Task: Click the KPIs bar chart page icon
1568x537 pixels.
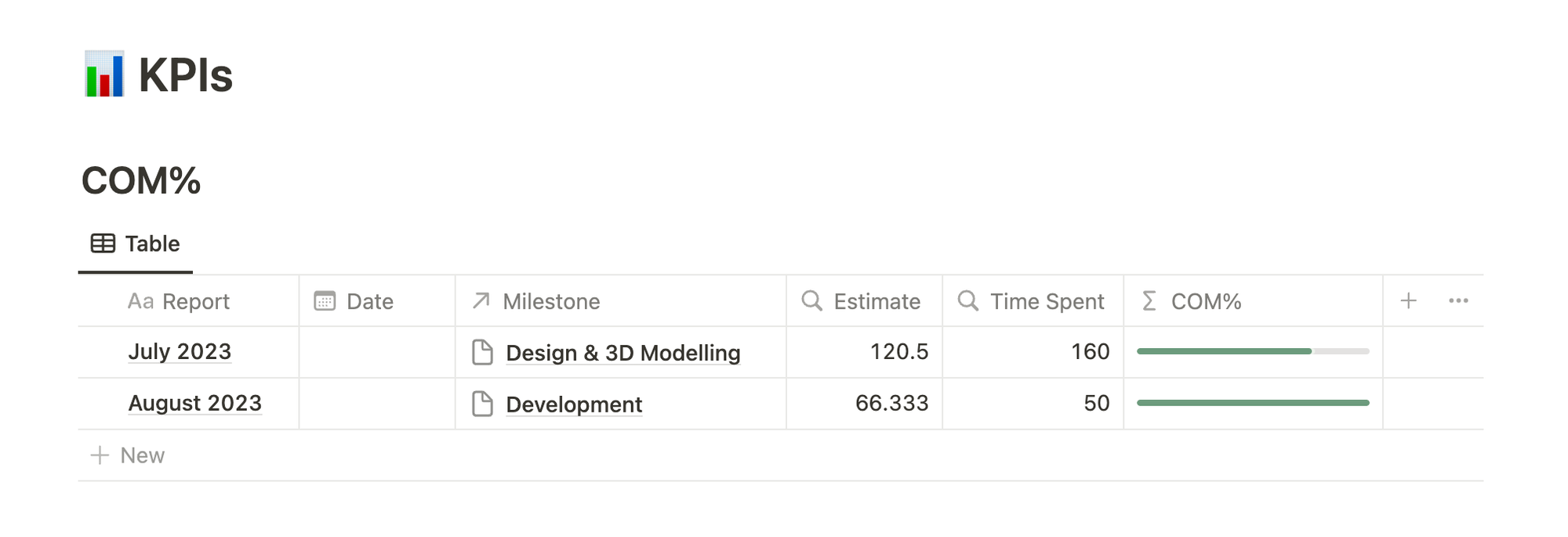Action: tap(104, 74)
